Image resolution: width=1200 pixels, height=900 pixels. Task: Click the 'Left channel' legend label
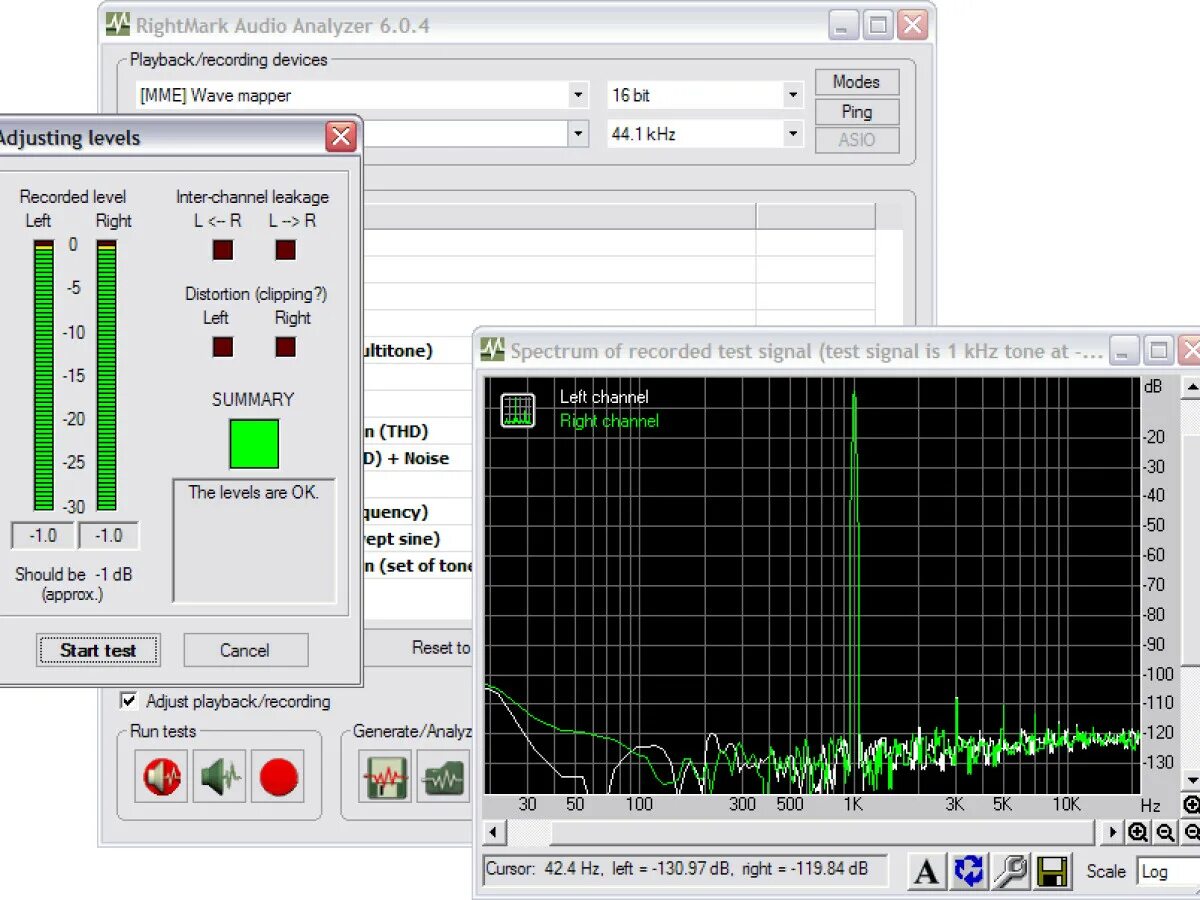click(604, 397)
